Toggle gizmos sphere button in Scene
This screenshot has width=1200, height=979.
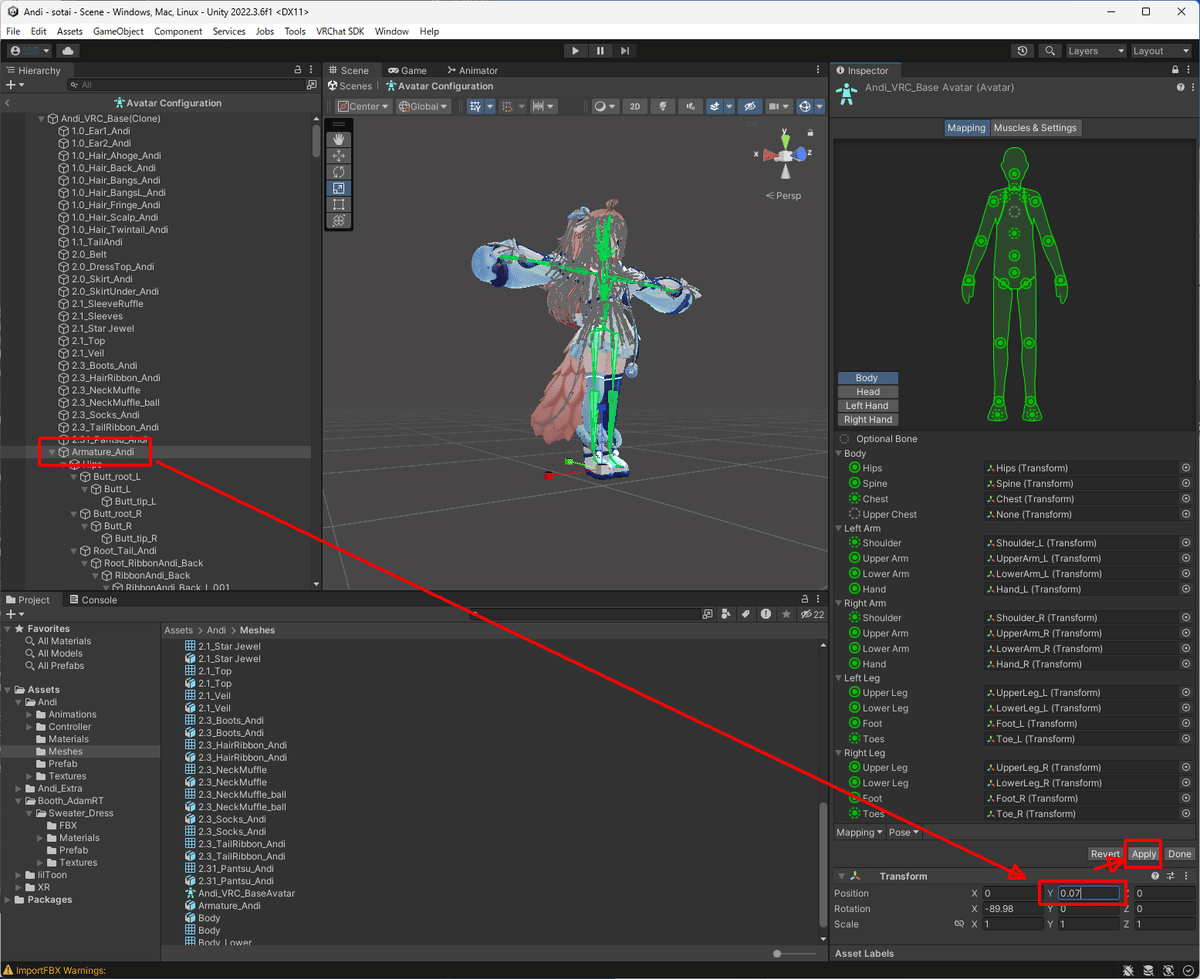point(804,106)
